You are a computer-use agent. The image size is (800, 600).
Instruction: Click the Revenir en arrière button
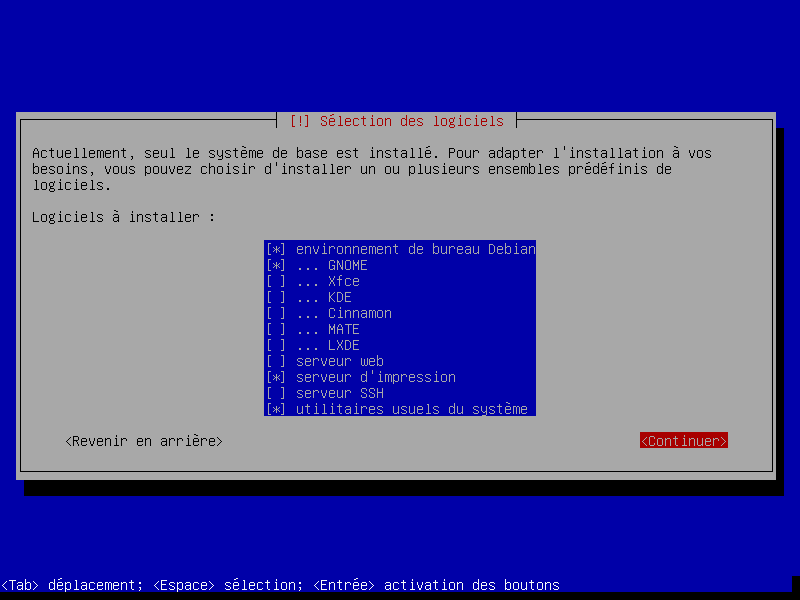pos(144,441)
